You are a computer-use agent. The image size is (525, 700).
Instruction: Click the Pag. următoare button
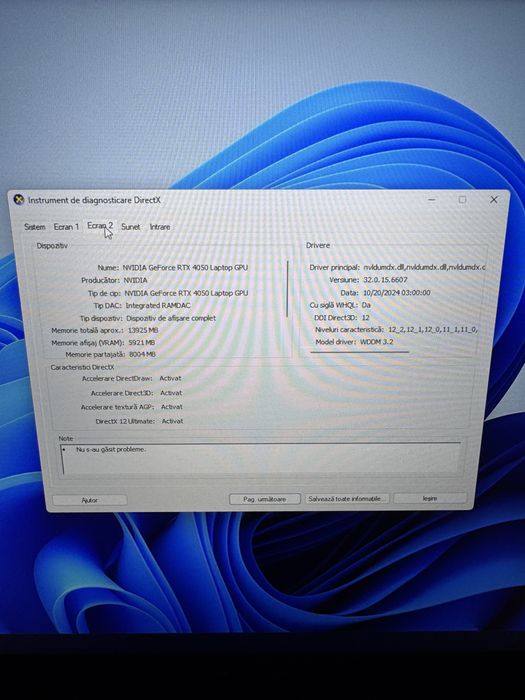[x=264, y=499]
